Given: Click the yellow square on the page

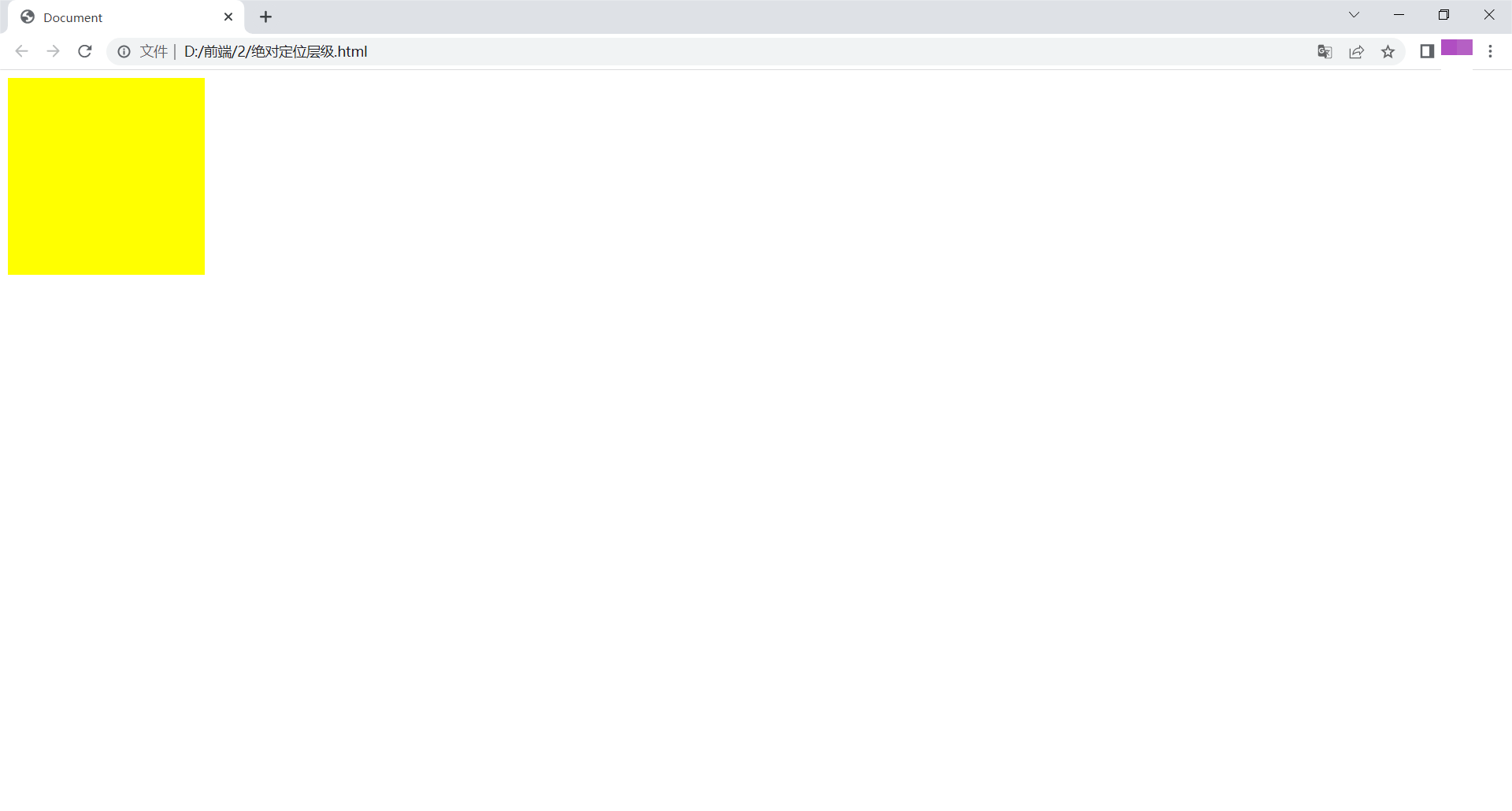Looking at the screenshot, I should click(106, 176).
